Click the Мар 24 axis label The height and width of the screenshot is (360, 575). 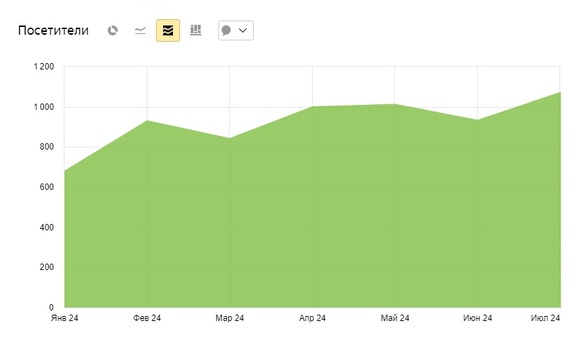coord(230,318)
